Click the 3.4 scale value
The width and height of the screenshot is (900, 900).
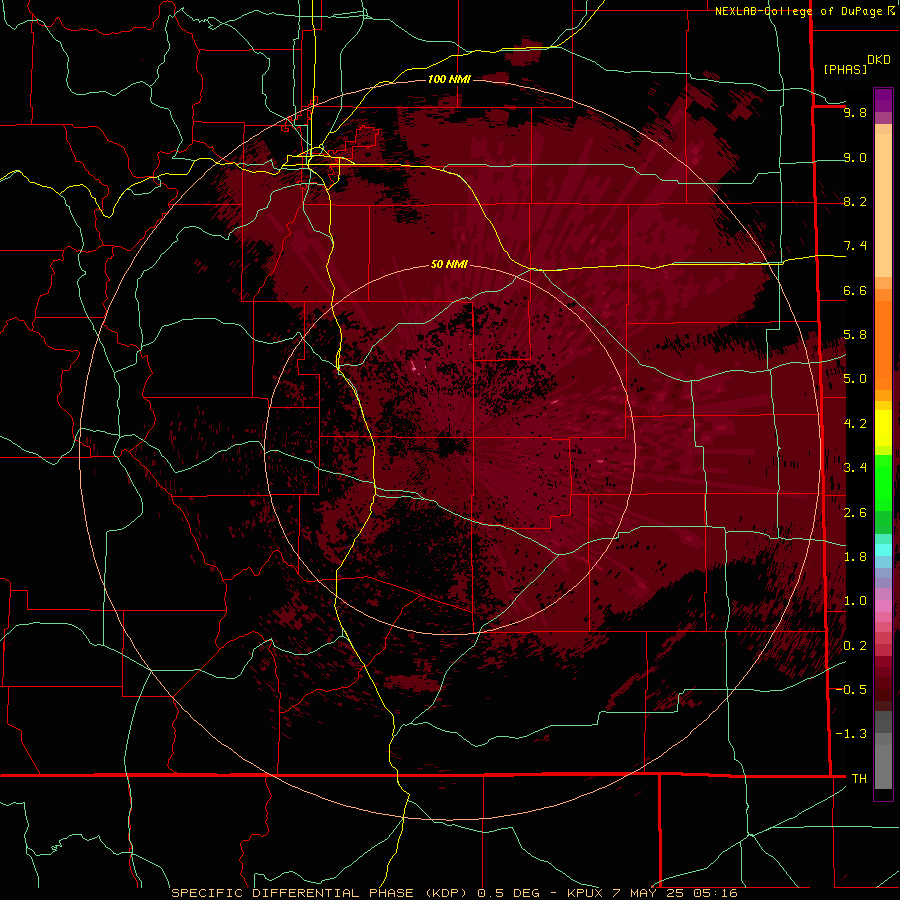click(855, 467)
